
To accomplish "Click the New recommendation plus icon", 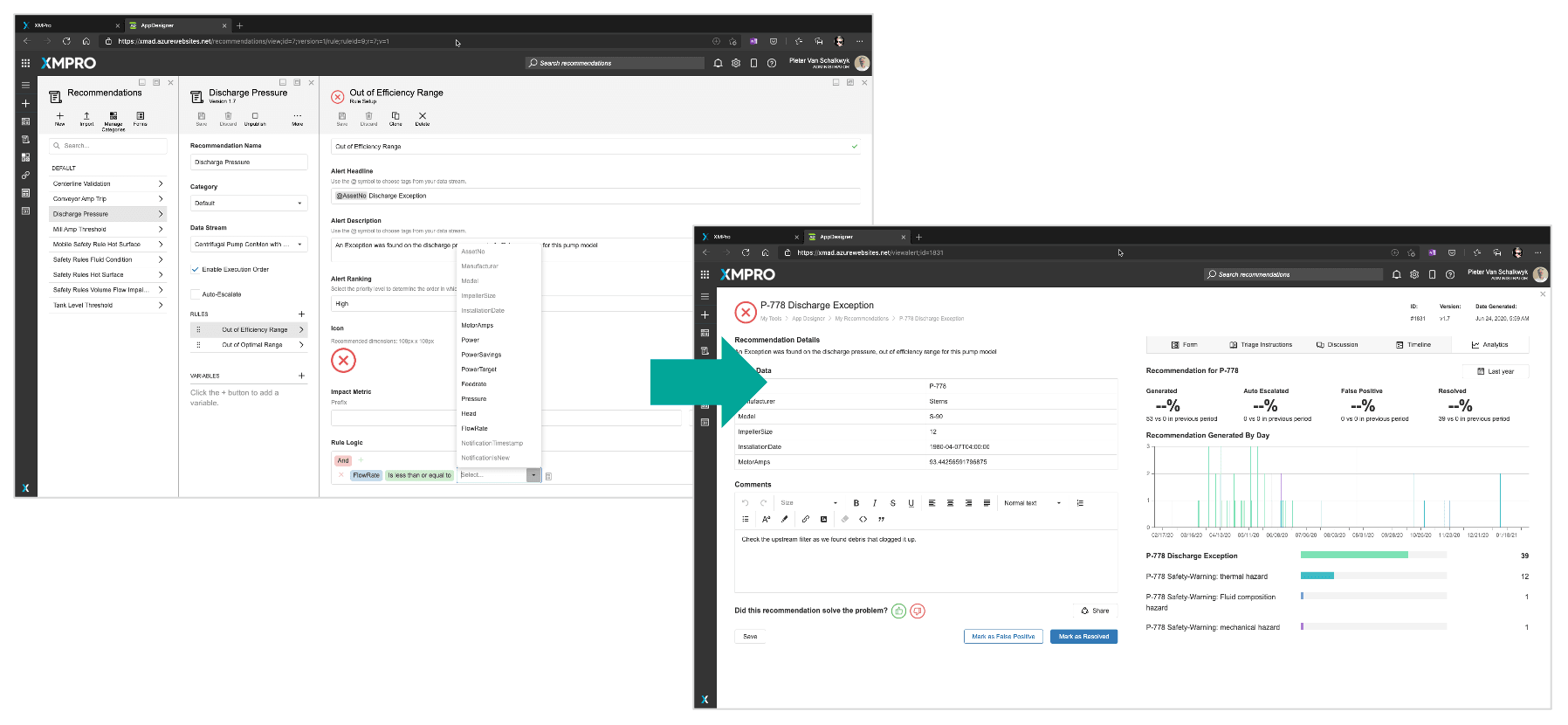I will pyautogui.click(x=60, y=116).
